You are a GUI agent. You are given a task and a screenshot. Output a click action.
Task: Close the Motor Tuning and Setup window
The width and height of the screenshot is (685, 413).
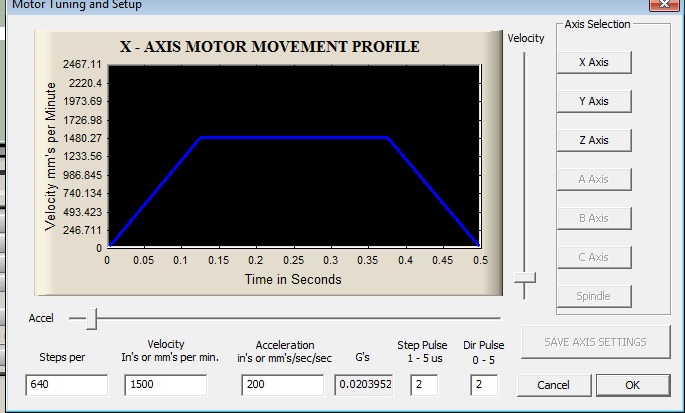click(x=664, y=4)
